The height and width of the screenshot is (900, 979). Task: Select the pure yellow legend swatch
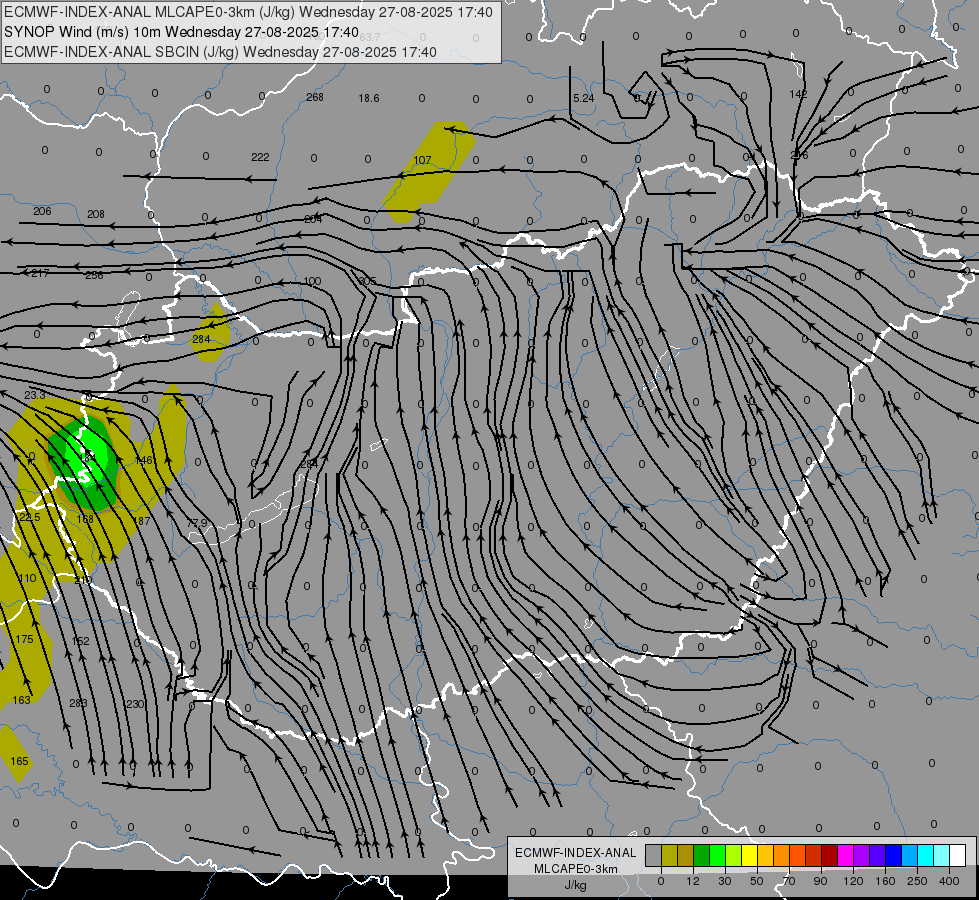pyautogui.click(x=749, y=855)
